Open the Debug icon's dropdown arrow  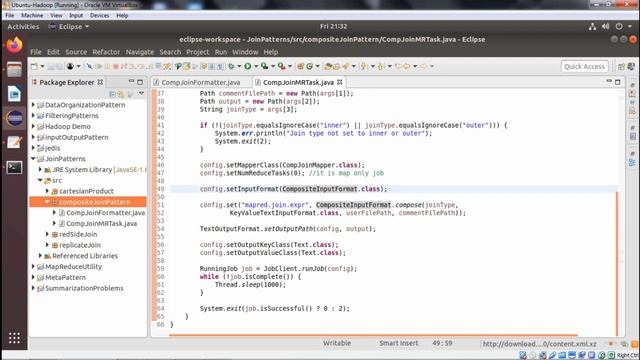(239, 66)
